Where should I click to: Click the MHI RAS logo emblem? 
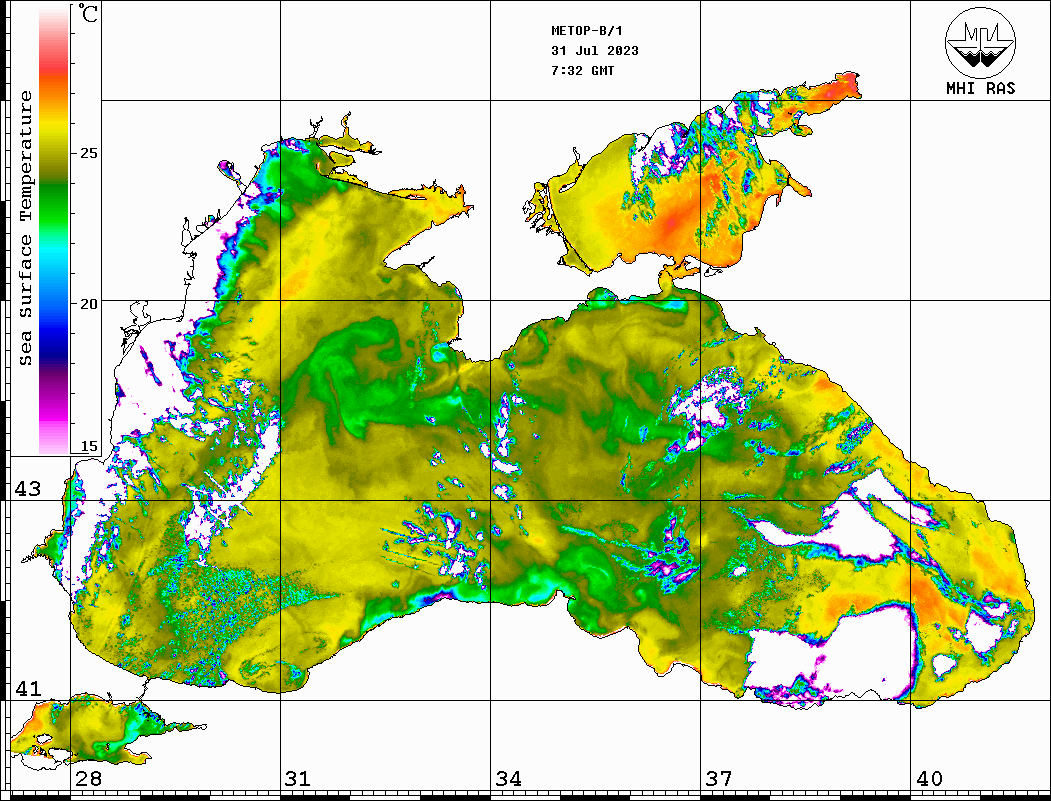(980, 42)
